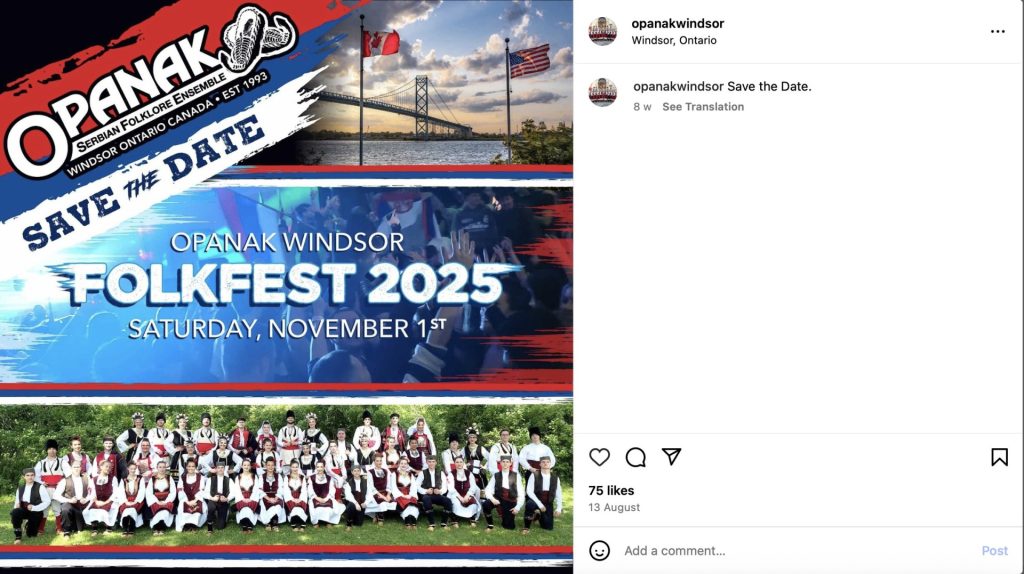Focus the Add a comment field
Image resolution: width=1024 pixels, height=574 pixels.
[x=797, y=550]
